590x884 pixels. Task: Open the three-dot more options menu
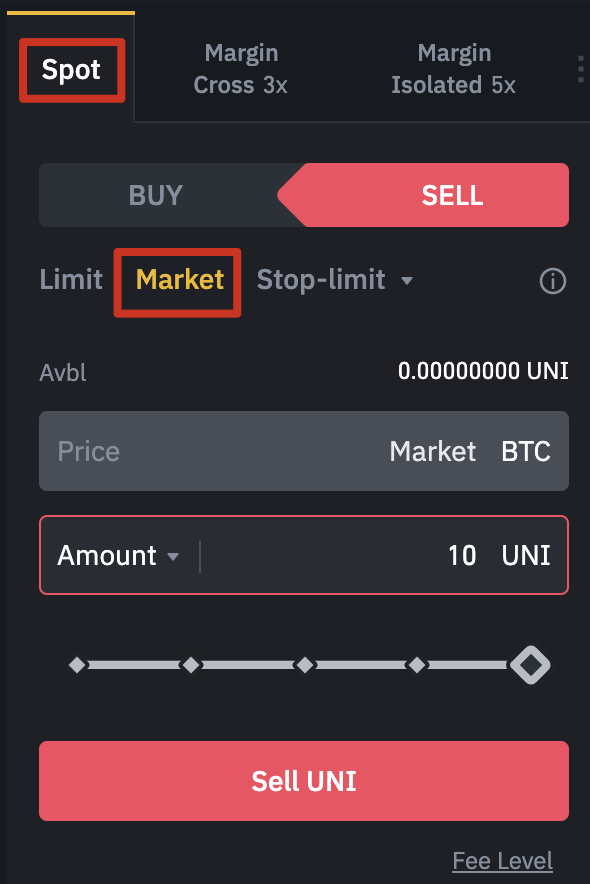tap(581, 69)
